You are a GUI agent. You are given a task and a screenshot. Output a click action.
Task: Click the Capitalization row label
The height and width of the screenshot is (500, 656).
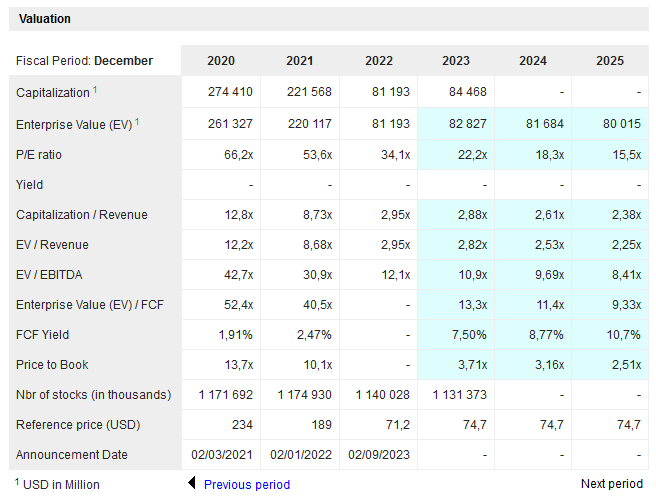point(53,93)
